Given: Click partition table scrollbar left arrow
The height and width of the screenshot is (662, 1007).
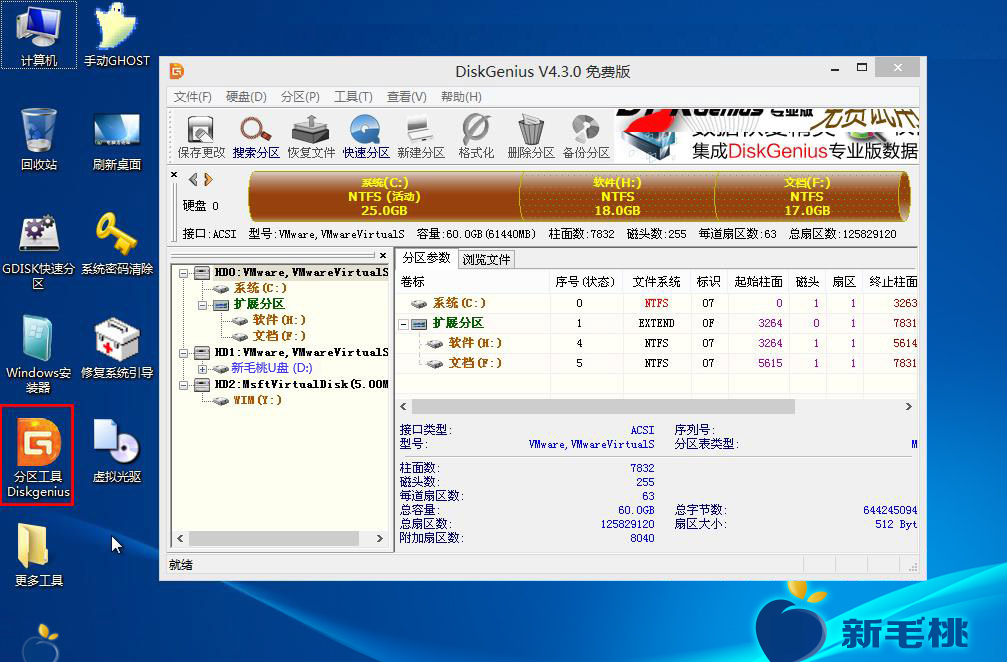Looking at the screenshot, I should 403,406.
